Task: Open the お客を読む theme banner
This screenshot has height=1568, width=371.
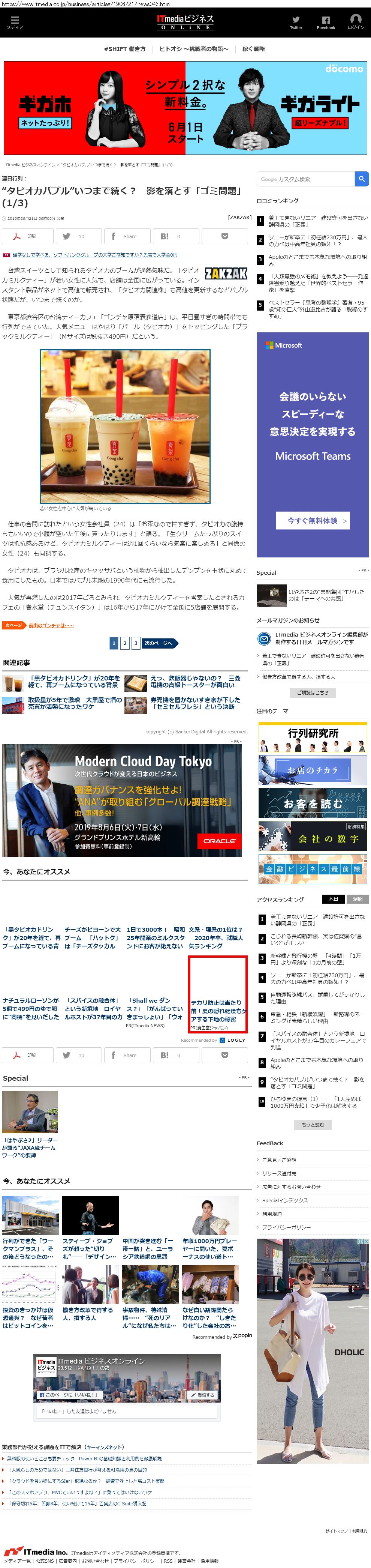Action: 313,803
